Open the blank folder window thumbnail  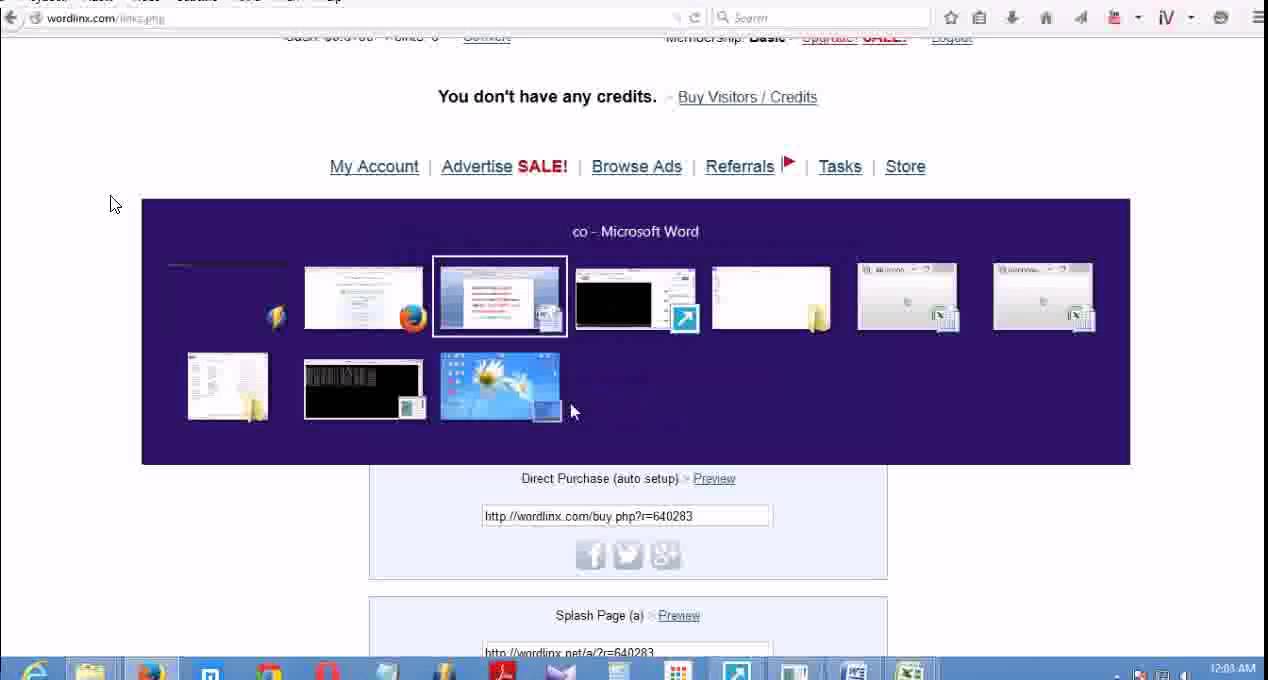(x=771, y=298)
